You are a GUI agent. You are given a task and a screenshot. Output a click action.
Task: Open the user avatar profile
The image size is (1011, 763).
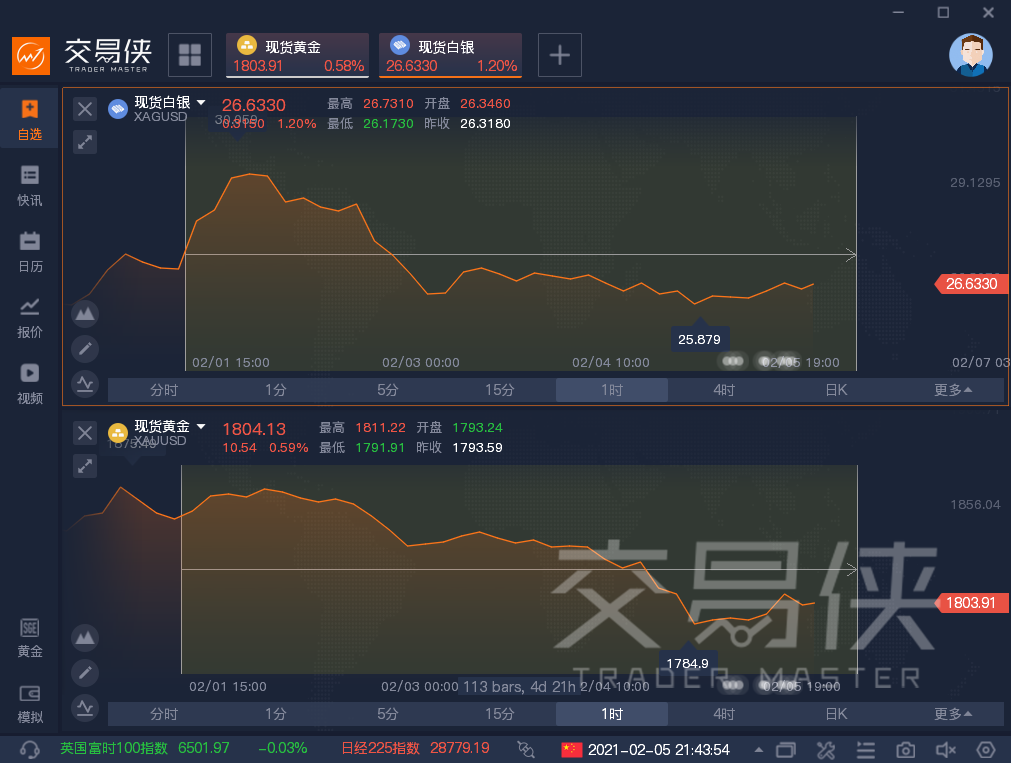(970, 55)
